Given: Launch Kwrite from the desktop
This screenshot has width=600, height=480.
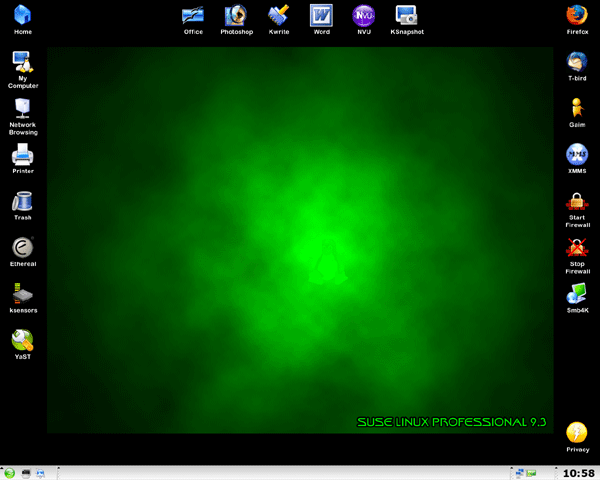Looking at the screenshot, I should pyautogui.click(x=279, y=15).
